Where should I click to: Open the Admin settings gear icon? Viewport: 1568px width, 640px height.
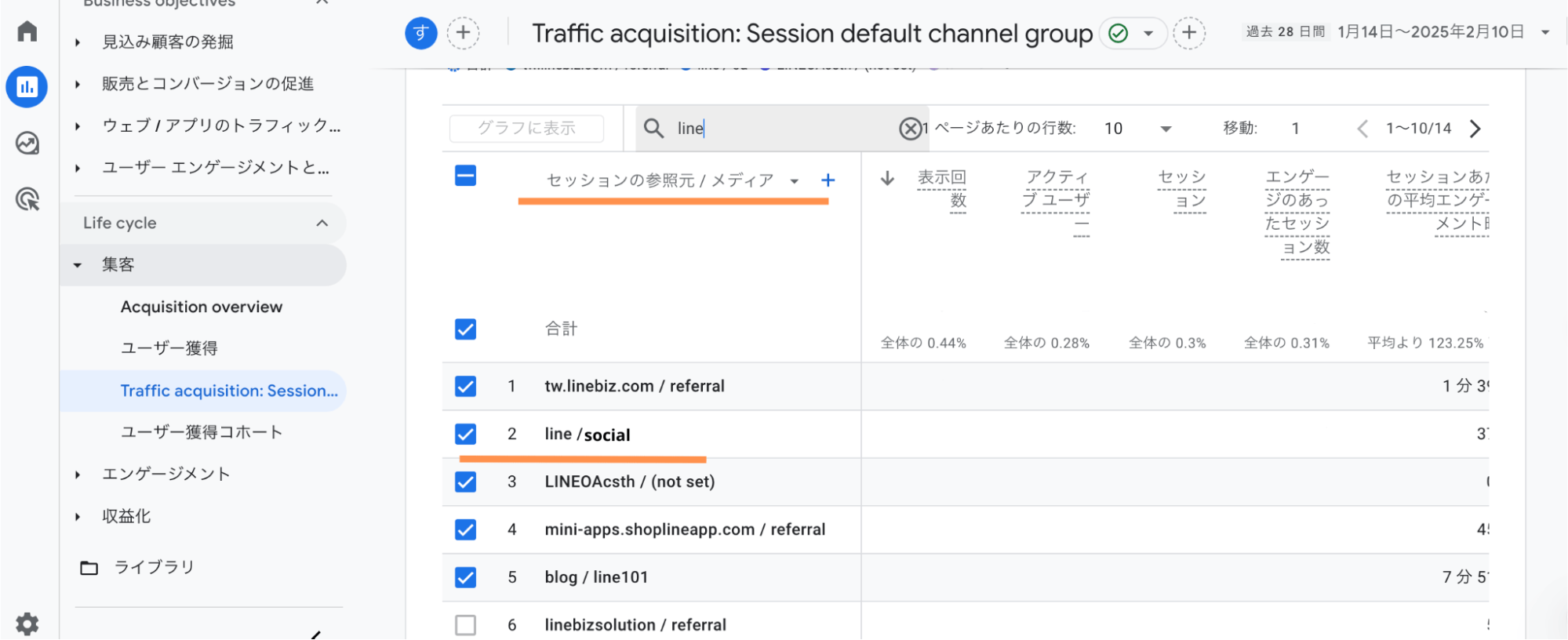pos(27,624)
